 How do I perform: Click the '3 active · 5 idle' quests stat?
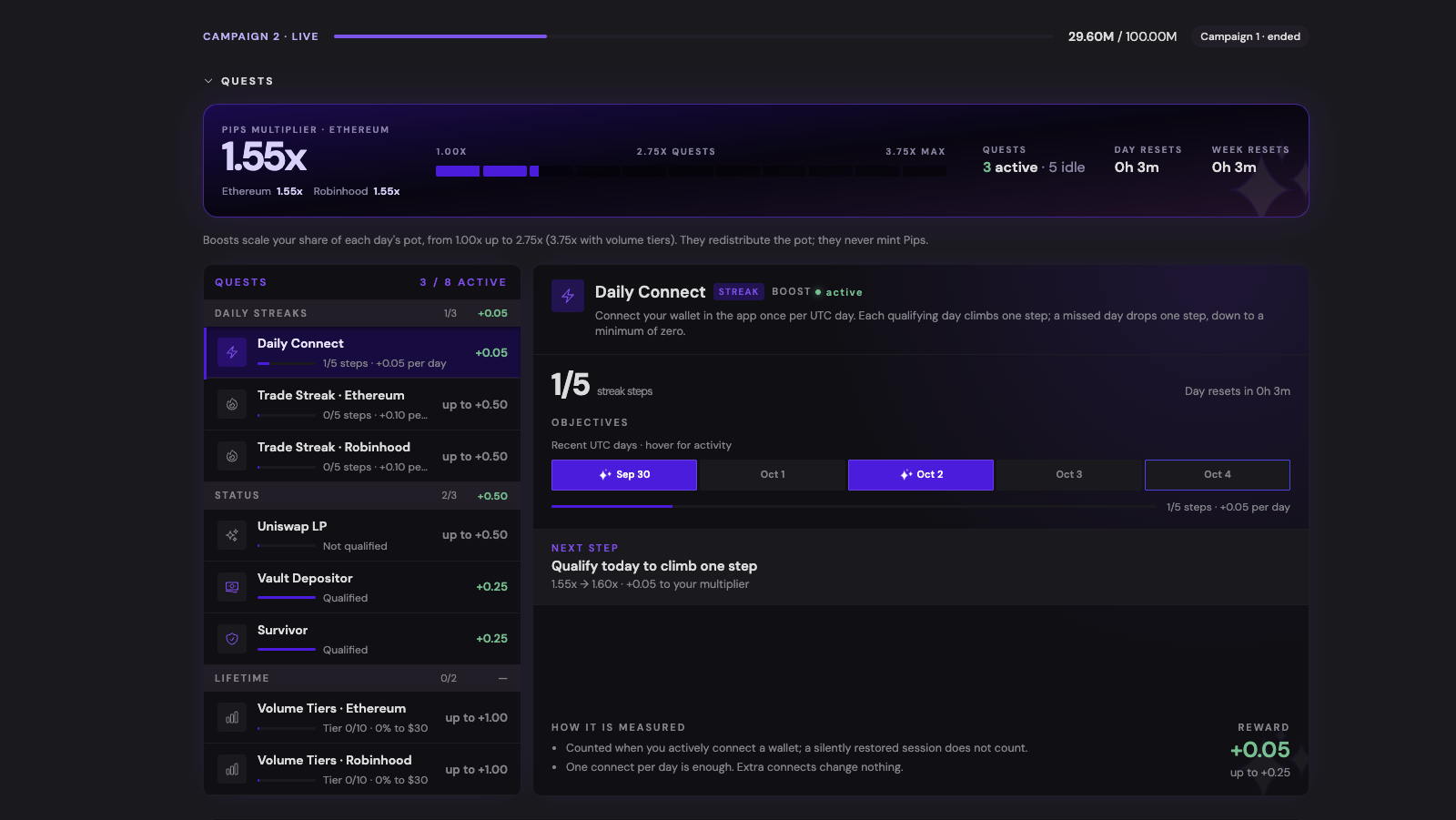pyautogui.click(x=1034, y=167)
